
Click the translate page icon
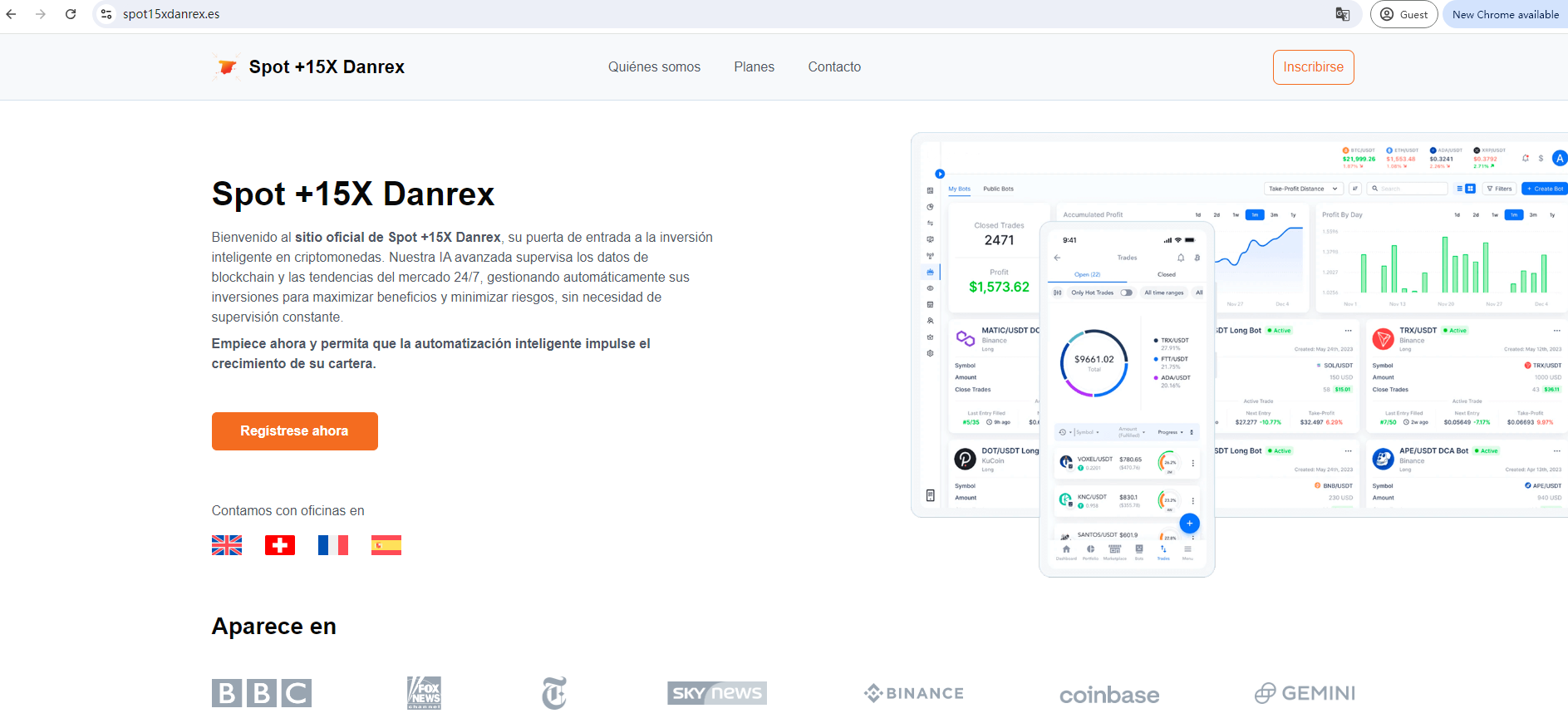click(x=1342, y=14)
